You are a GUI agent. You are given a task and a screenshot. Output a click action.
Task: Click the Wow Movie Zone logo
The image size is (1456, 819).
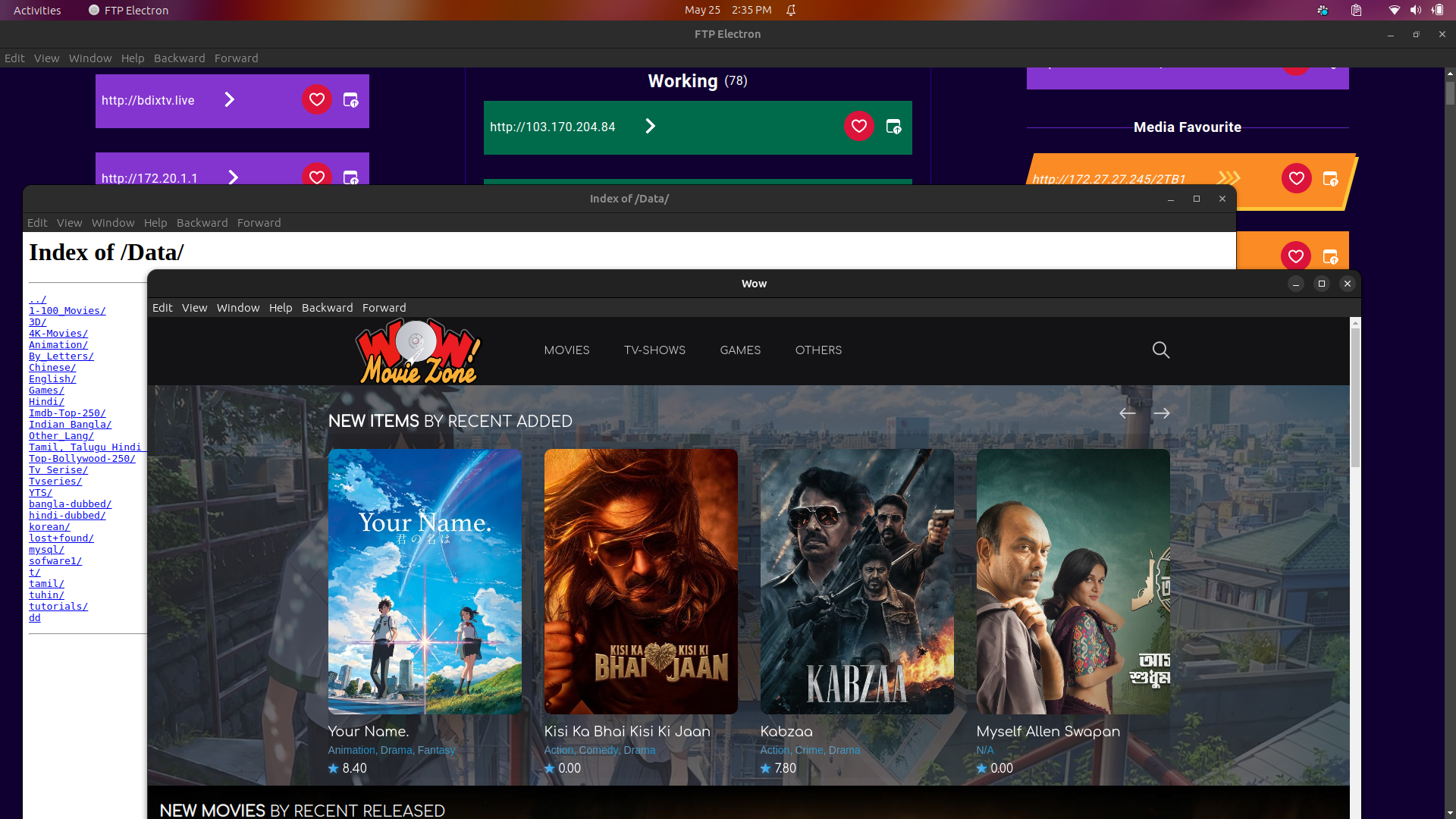(x=418, y=351)
